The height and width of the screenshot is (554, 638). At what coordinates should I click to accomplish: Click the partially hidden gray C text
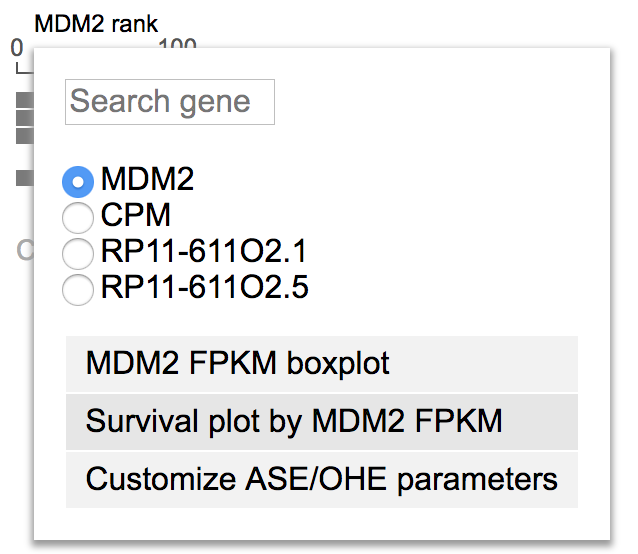click(25, 250)
